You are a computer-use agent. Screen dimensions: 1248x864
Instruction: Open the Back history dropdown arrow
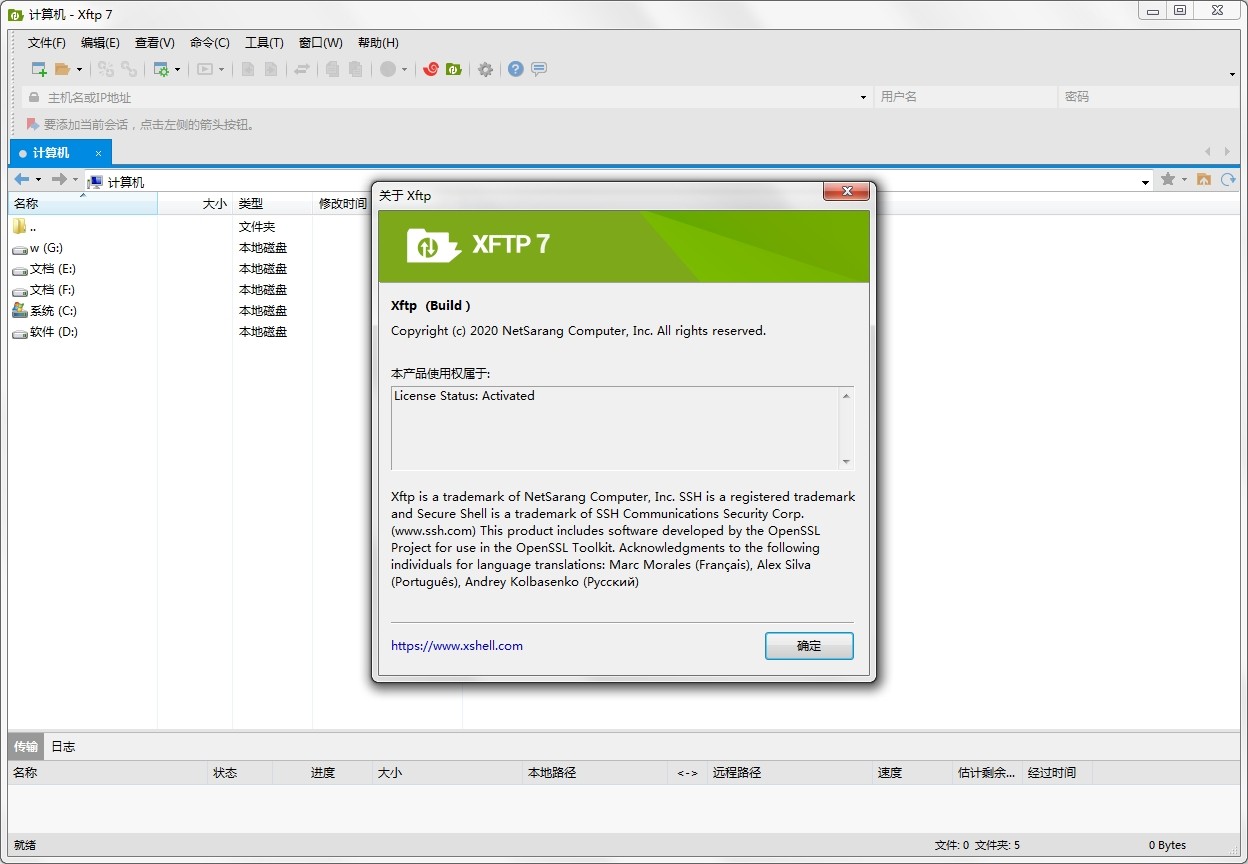point(38,180)
